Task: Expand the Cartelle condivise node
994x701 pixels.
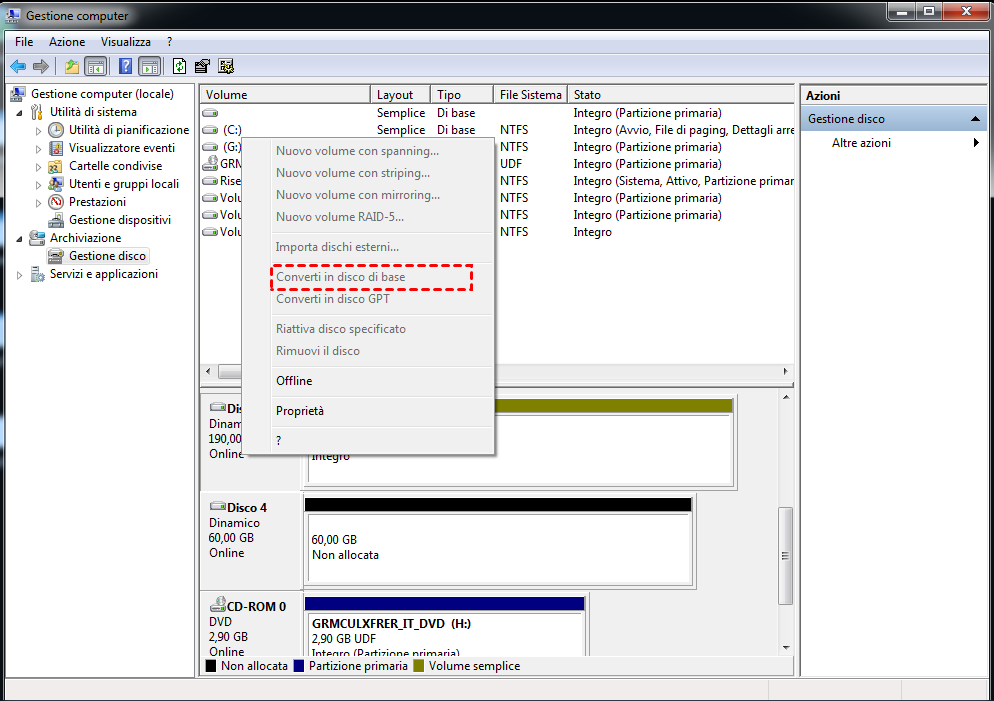Action: 38,167
